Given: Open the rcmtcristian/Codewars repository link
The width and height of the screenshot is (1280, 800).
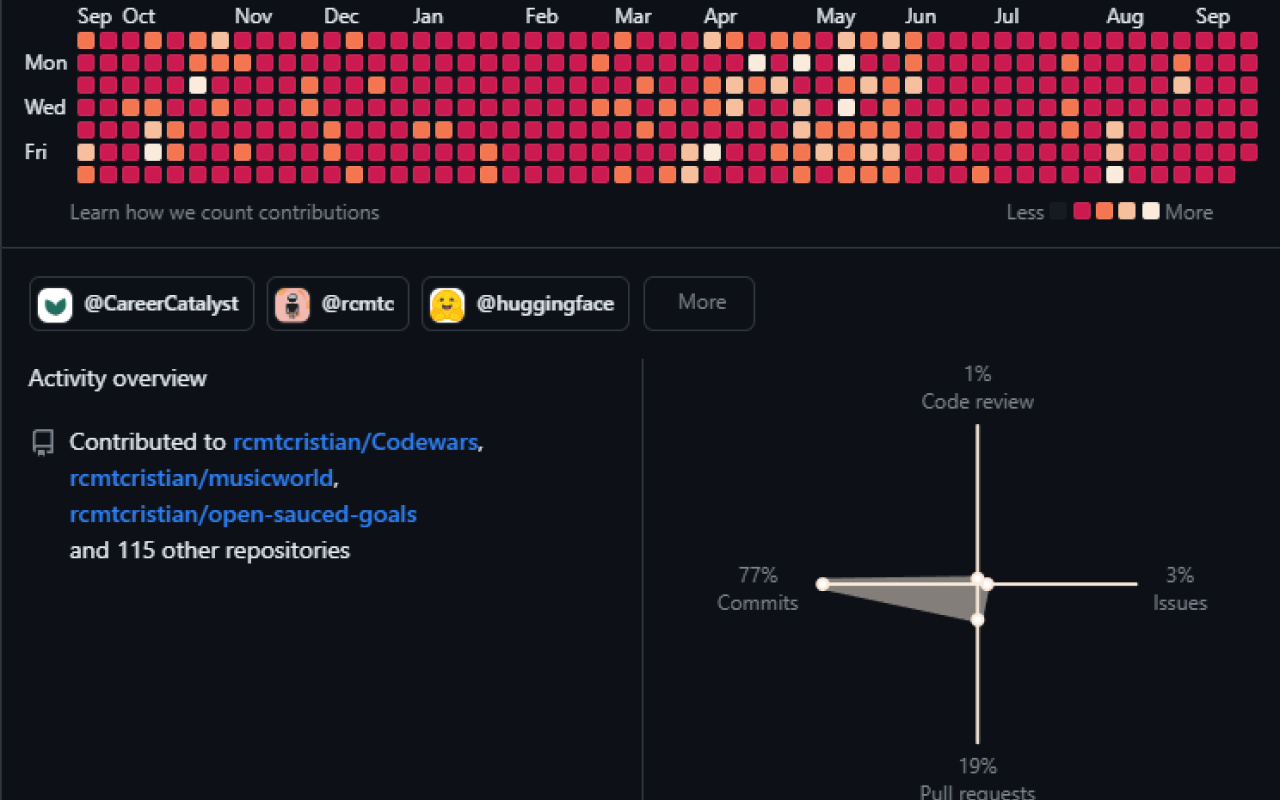Looking at the screenshot, I should (355, 442).
